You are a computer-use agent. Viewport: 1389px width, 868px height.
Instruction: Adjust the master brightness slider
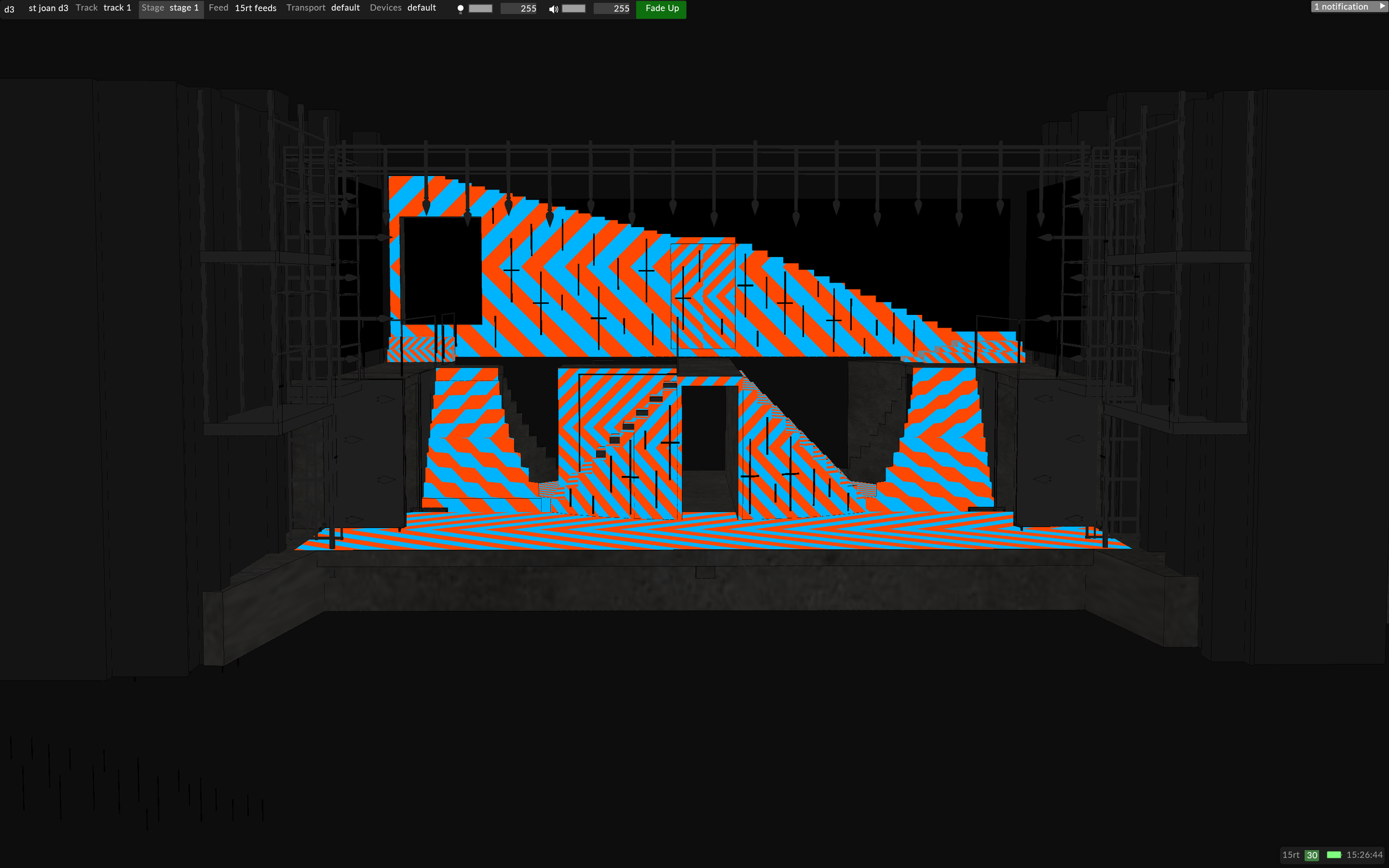click(481, 9)
